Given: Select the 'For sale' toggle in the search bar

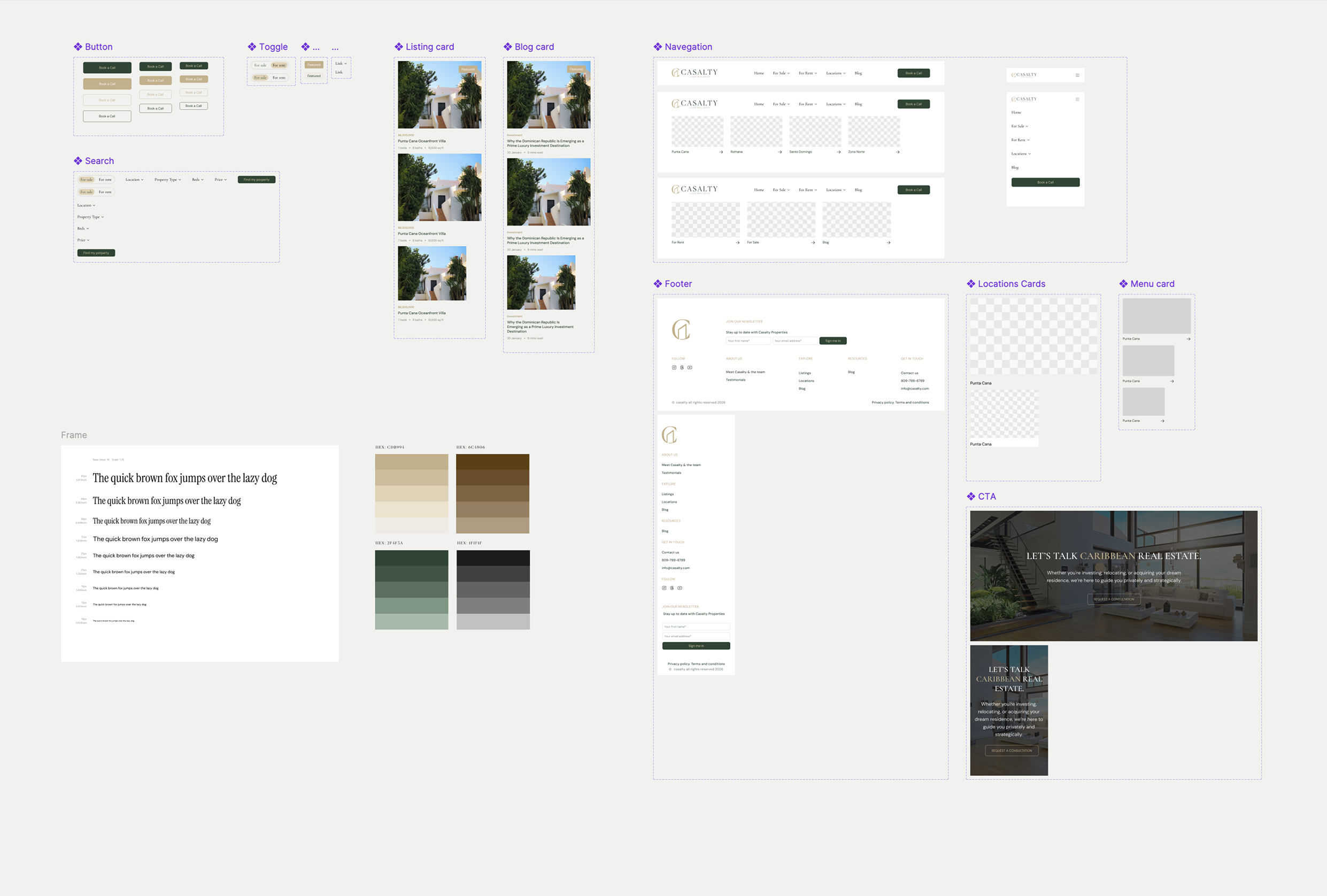Looking at the screenshot, I should click(x=87, y=179).
